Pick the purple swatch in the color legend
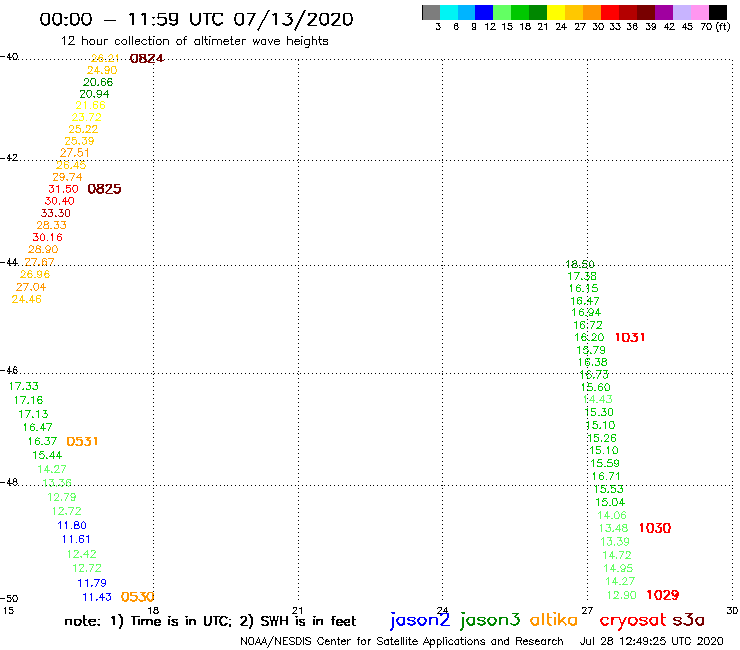The width and height of the screenshot is (740, 650). coord(662,12)
